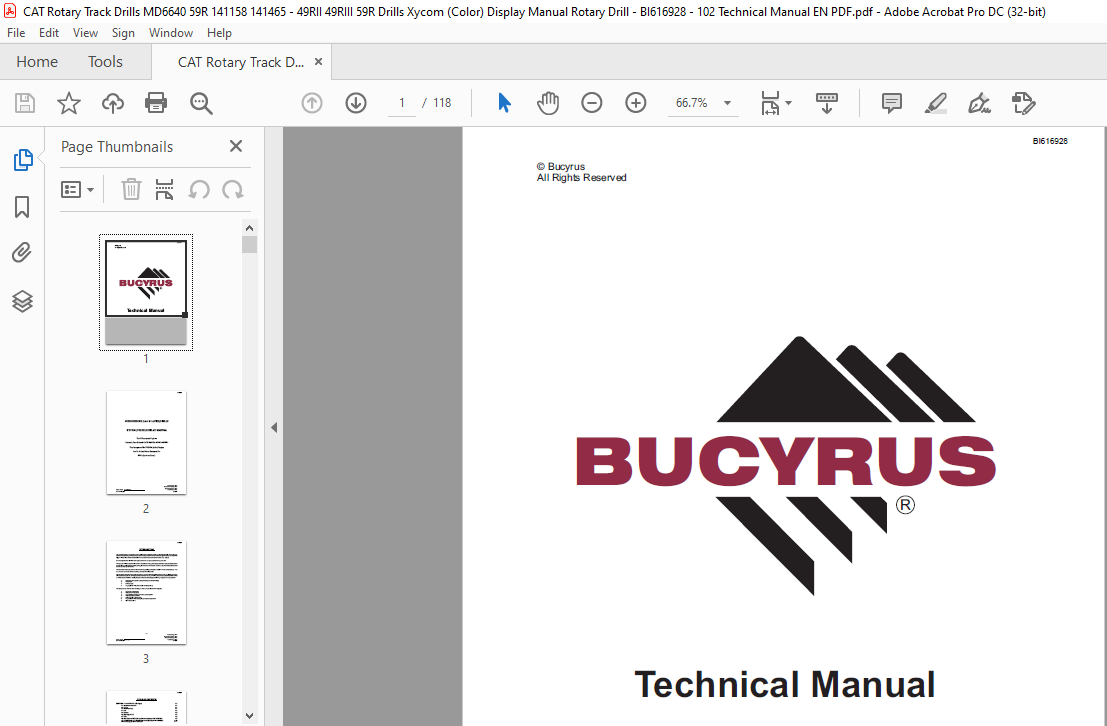Select page 2 thumbnail
1107x726 pixels.
(146, 443)
